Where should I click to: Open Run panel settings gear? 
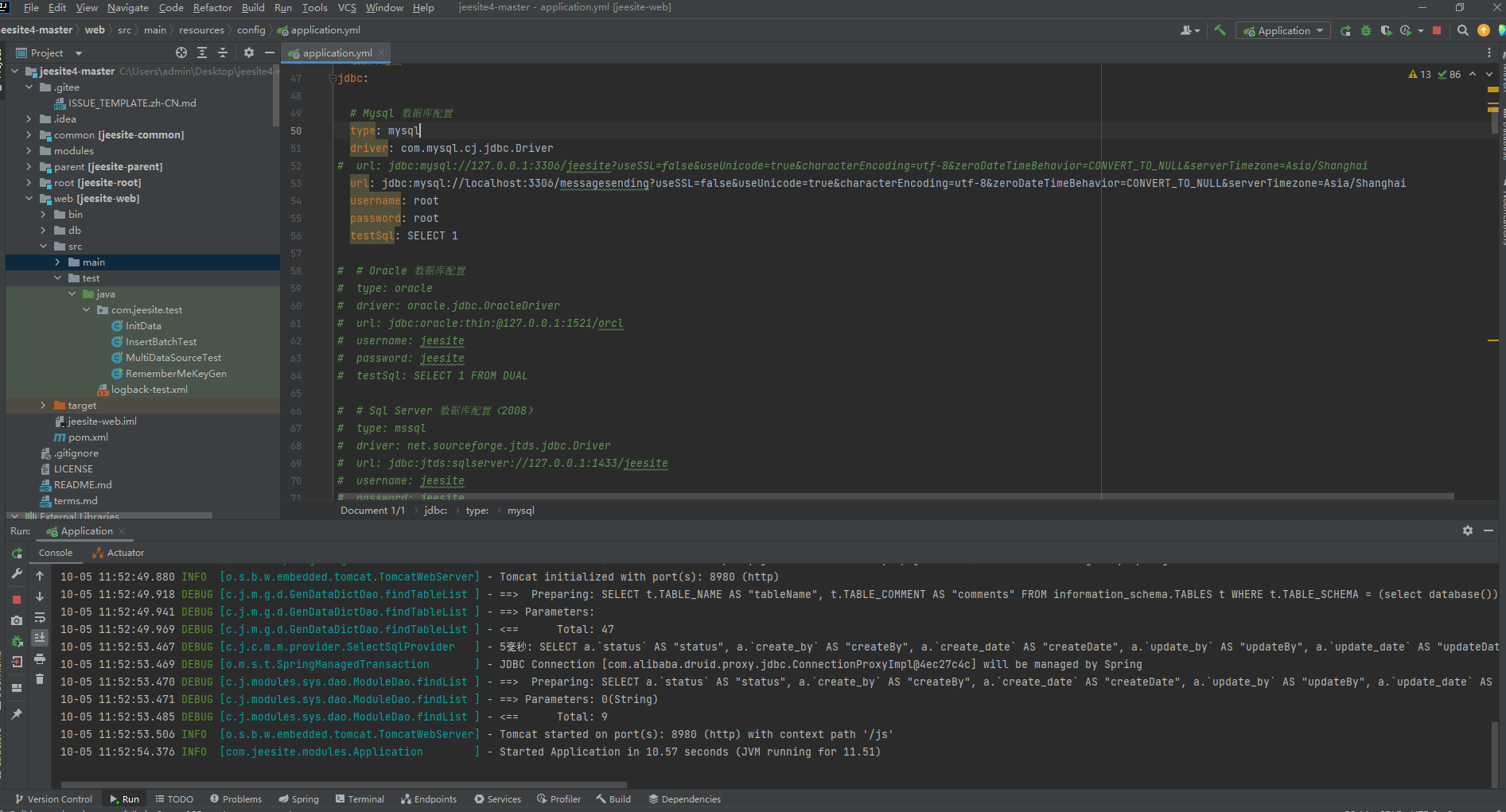click(x=1468, y=530)
